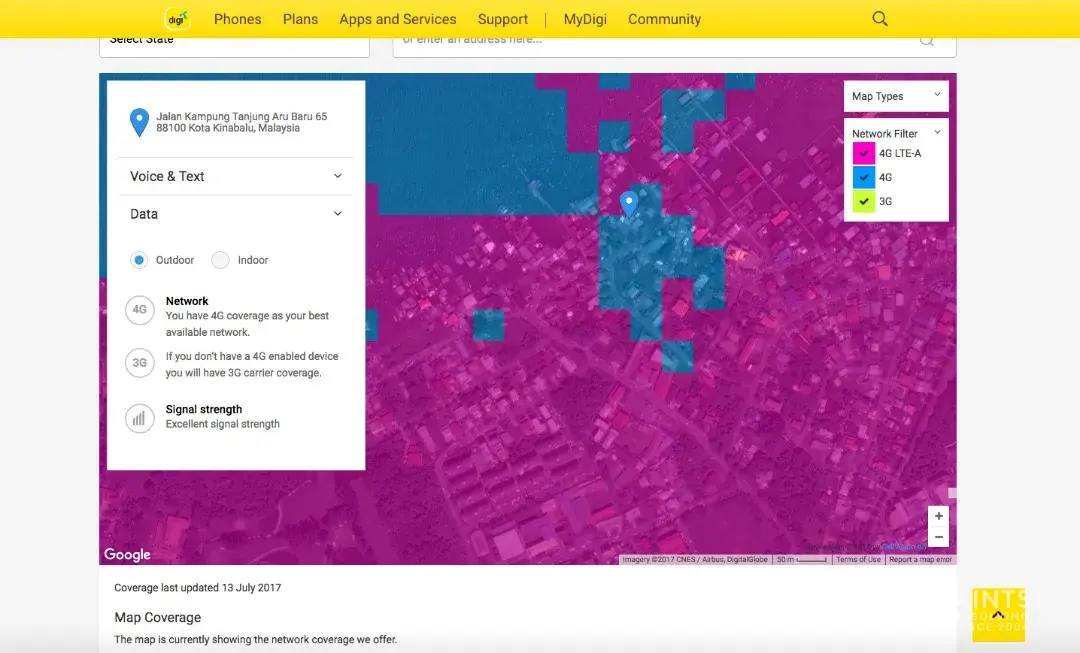Click the signal strength bars icon
1080x653 pixels.
(x=140, y=418)
